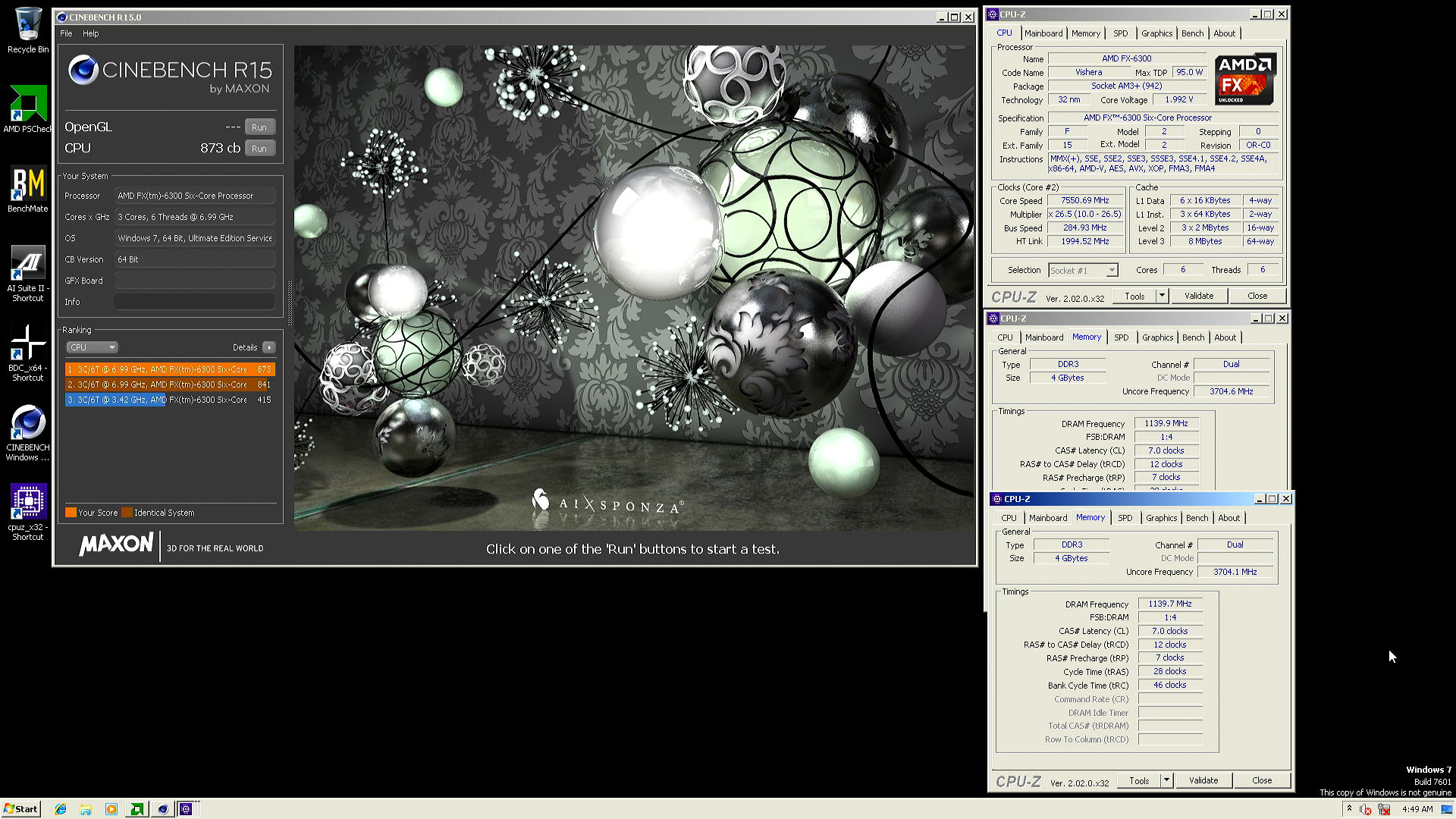The width and height of the screenshot is (1456, 819).
Task: Click Validate in top CPU-Z window
Action: point(1199,297)
